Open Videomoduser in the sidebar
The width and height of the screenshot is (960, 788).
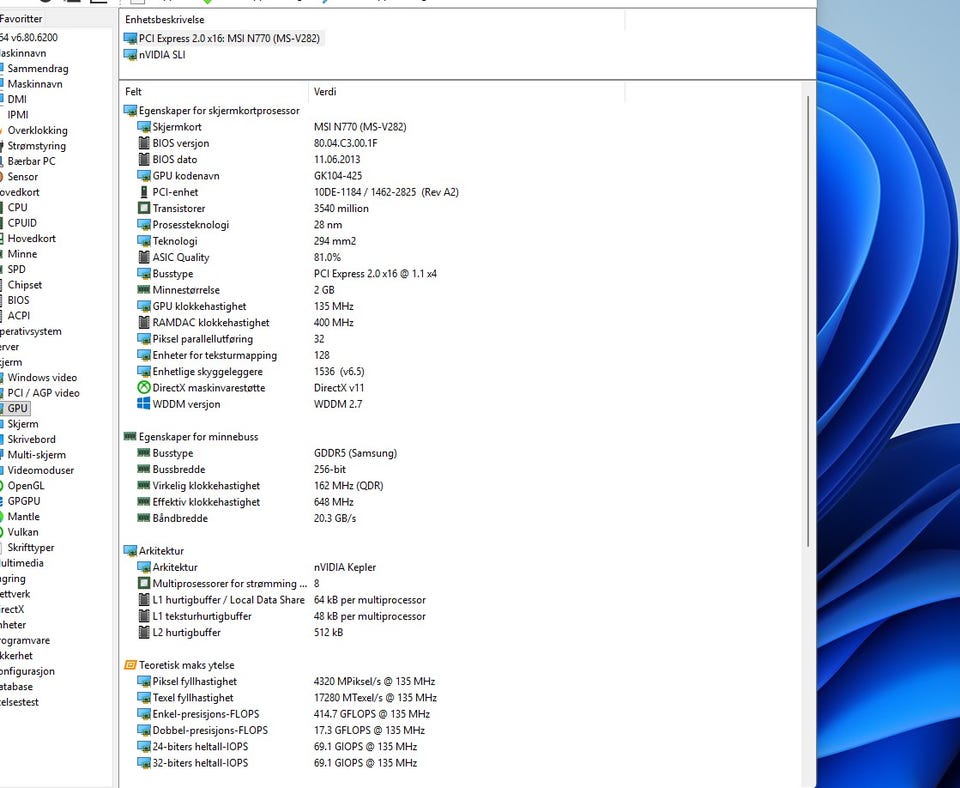click(40, 470)
